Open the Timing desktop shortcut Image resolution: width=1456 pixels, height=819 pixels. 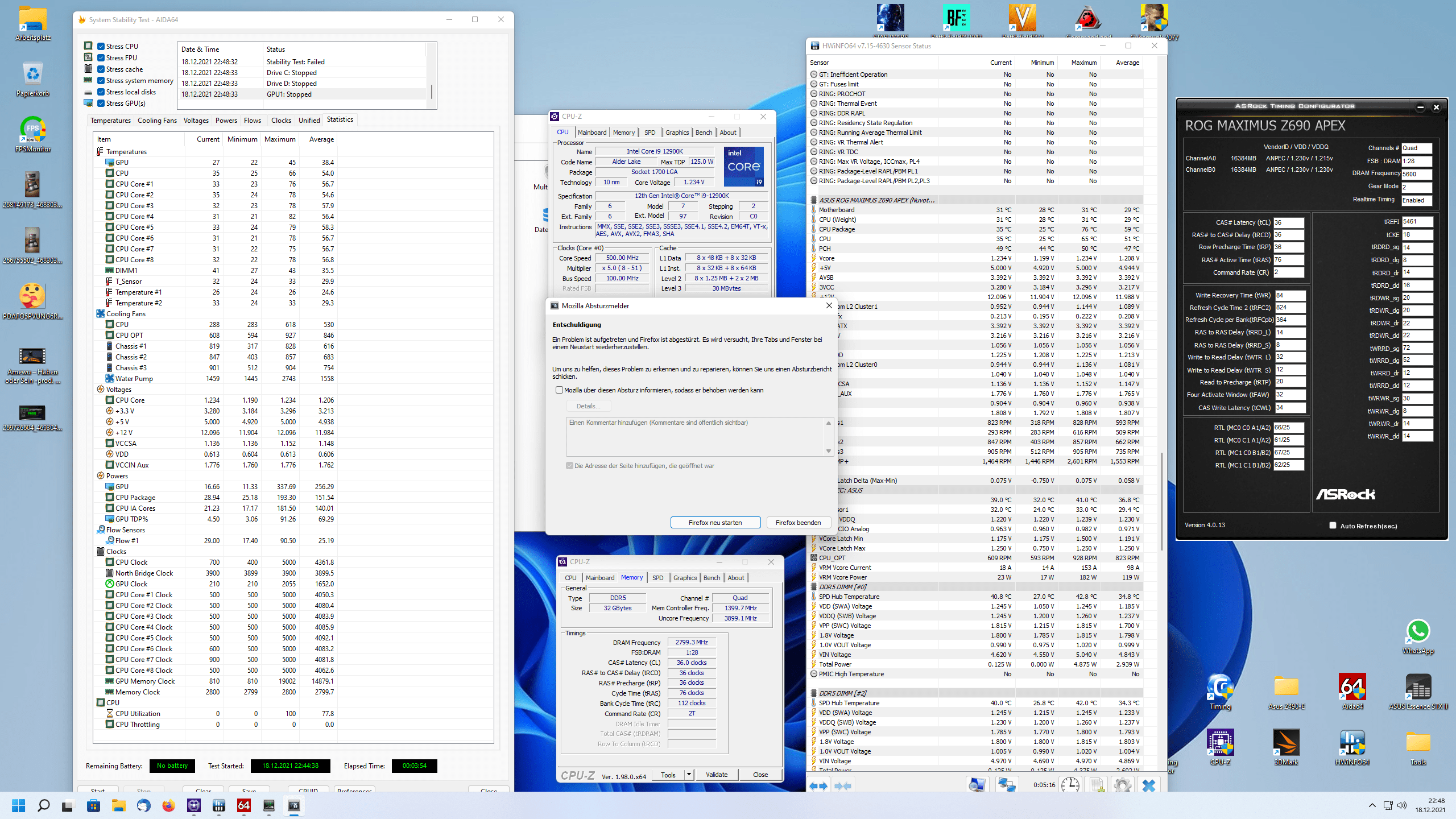coord(1220,691)
